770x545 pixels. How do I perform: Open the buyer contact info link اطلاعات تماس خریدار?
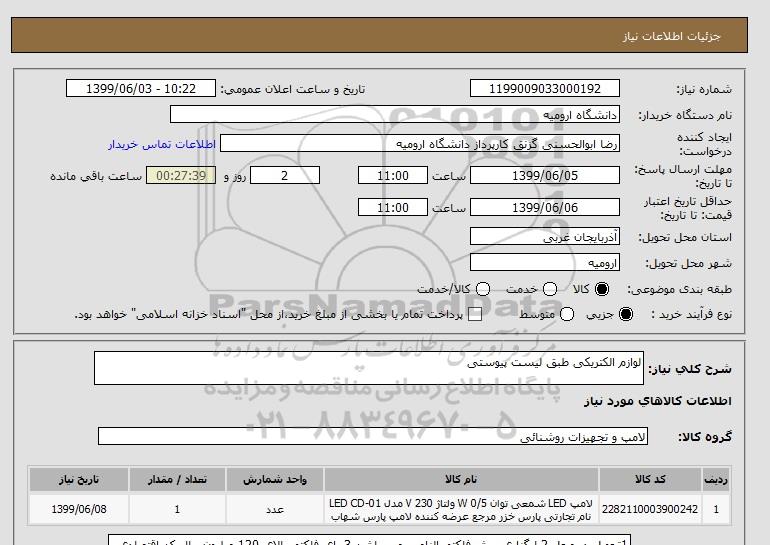click(162, 144)
